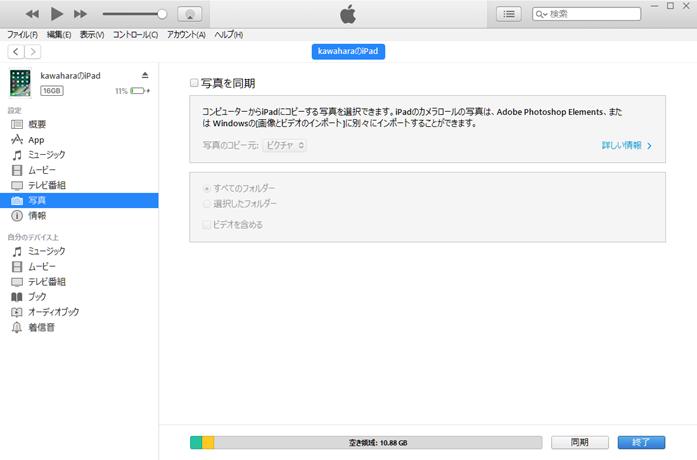Image resolution: width=697 pixels, height=460 pixels.
Task: Go forward with the right arrow
Action: [x=32, y=52]
